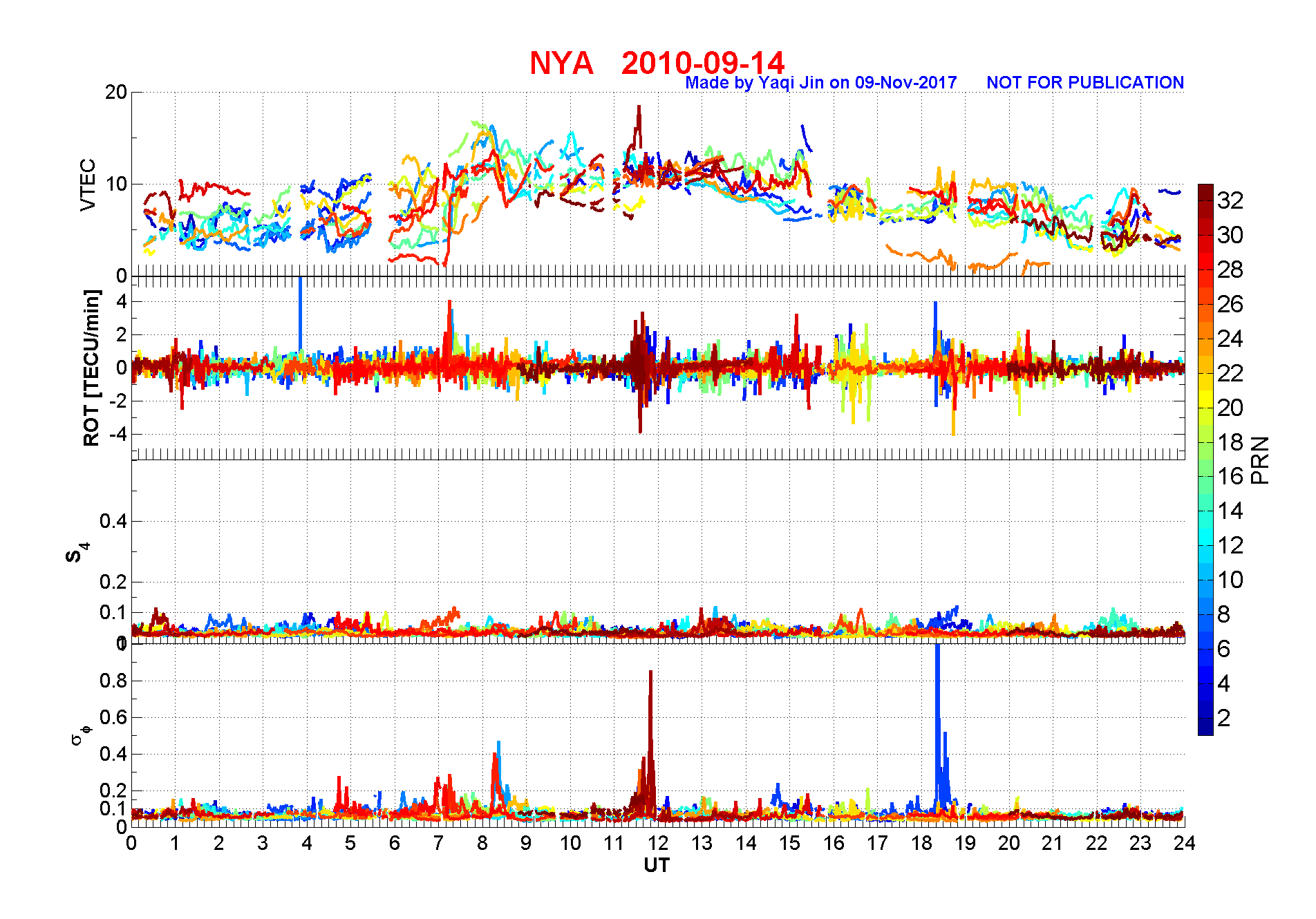This screenshot has height=919, width=1316.
Task: Click the VTEC y-axis label
Action: click(x=88, y=184)
